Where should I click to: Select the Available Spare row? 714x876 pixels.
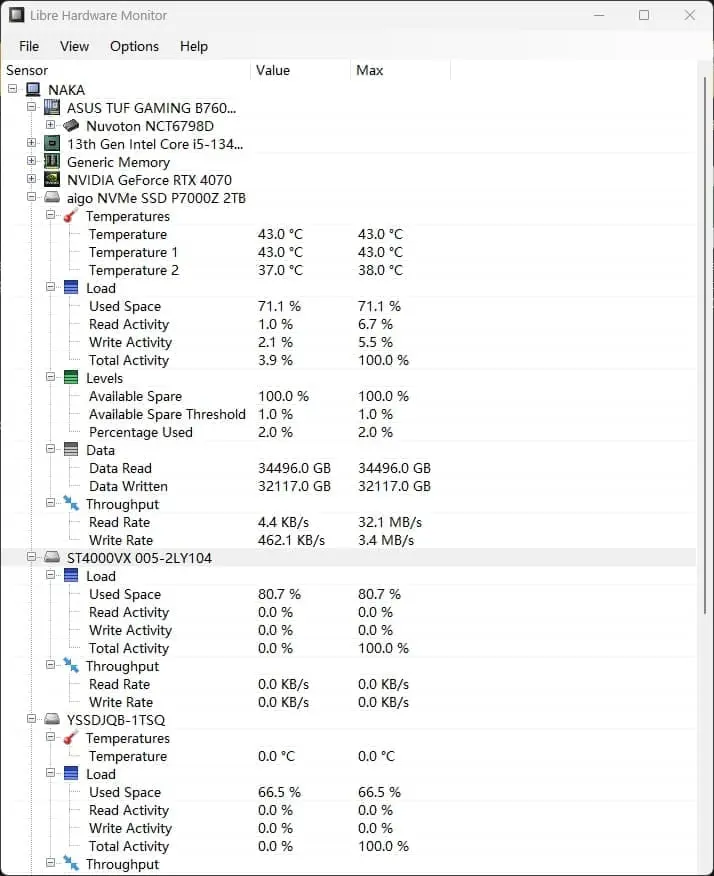click(349, 396)
